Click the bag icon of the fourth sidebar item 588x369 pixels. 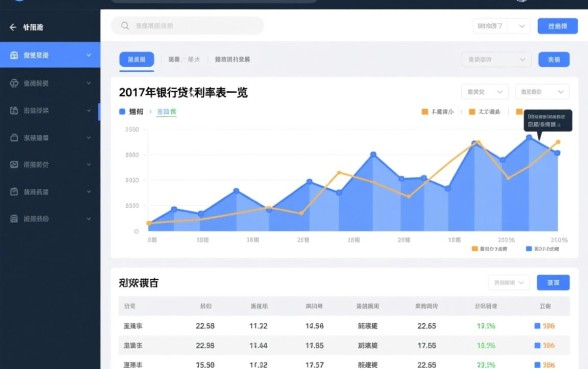point(14,138)
